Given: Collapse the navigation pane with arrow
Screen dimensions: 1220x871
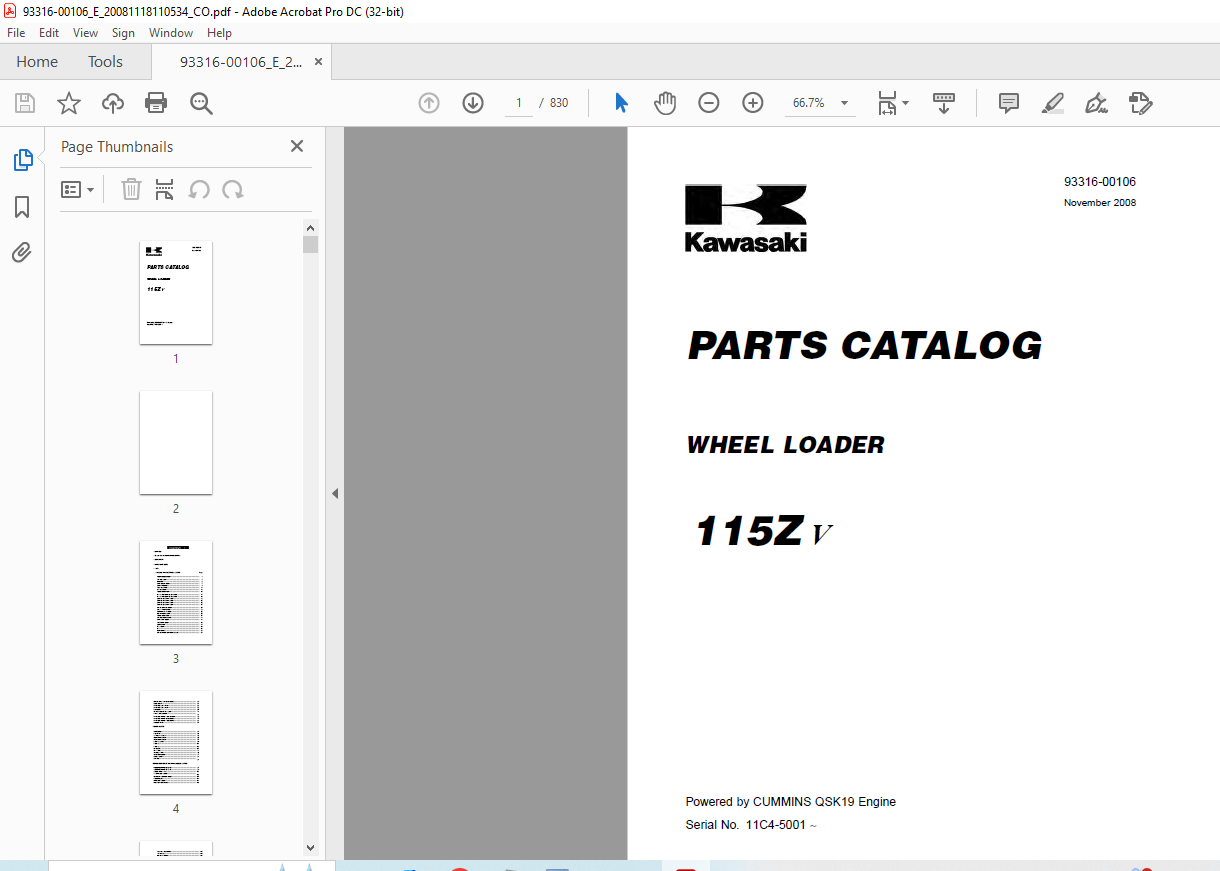Looking at the screenshot, I should 335,493.
